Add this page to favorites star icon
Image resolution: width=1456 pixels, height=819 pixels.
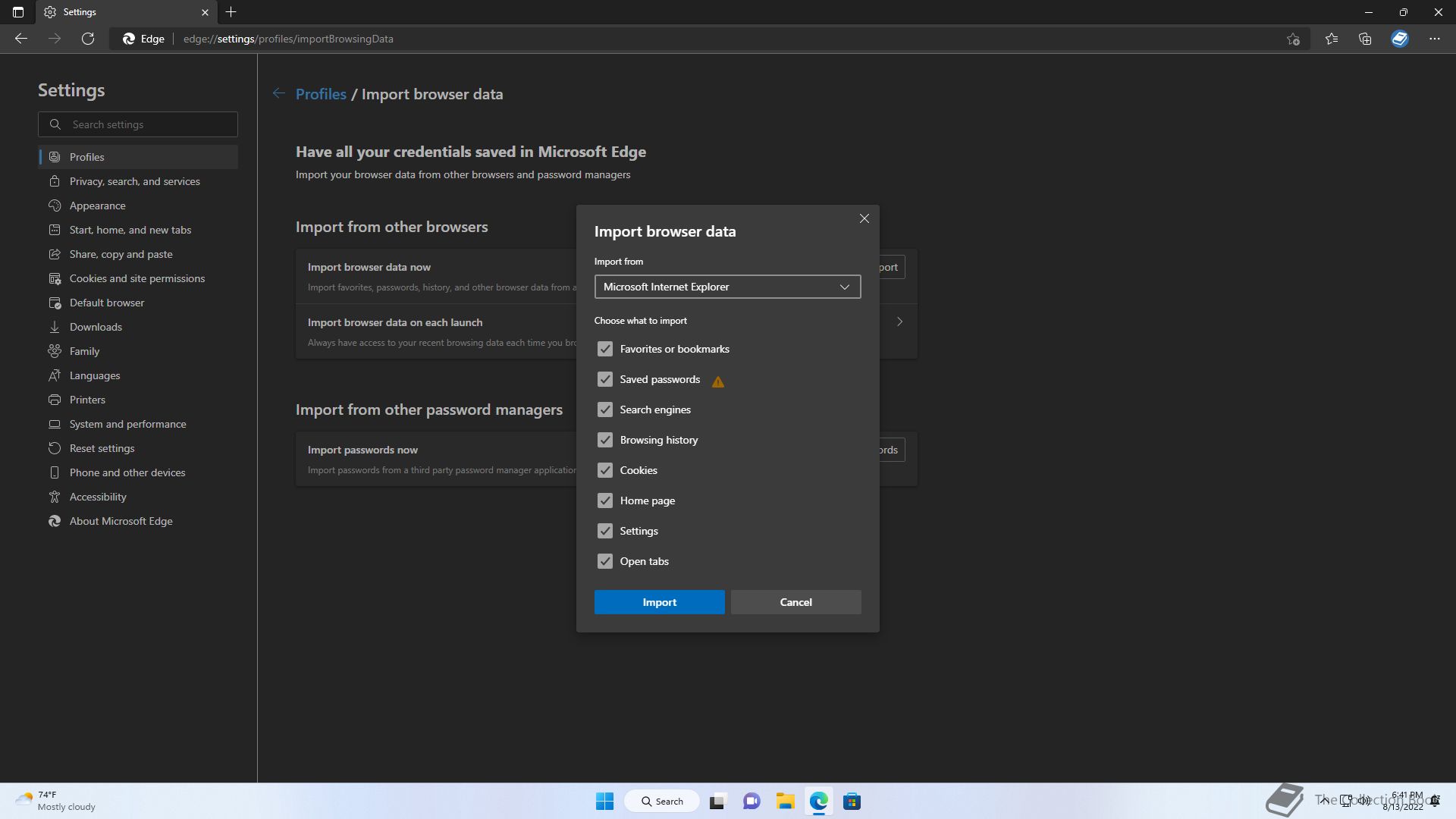click(1293, 39)
